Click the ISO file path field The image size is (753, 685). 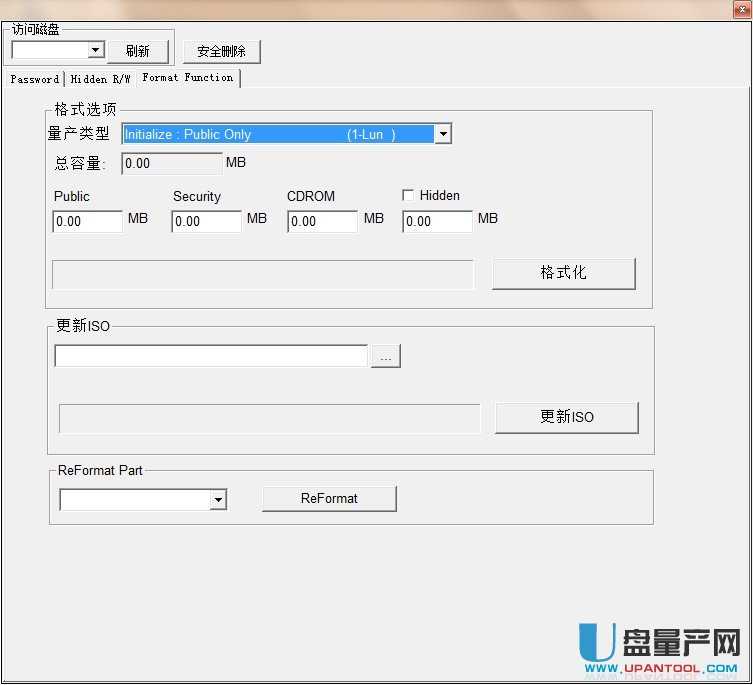pos(211,356)
